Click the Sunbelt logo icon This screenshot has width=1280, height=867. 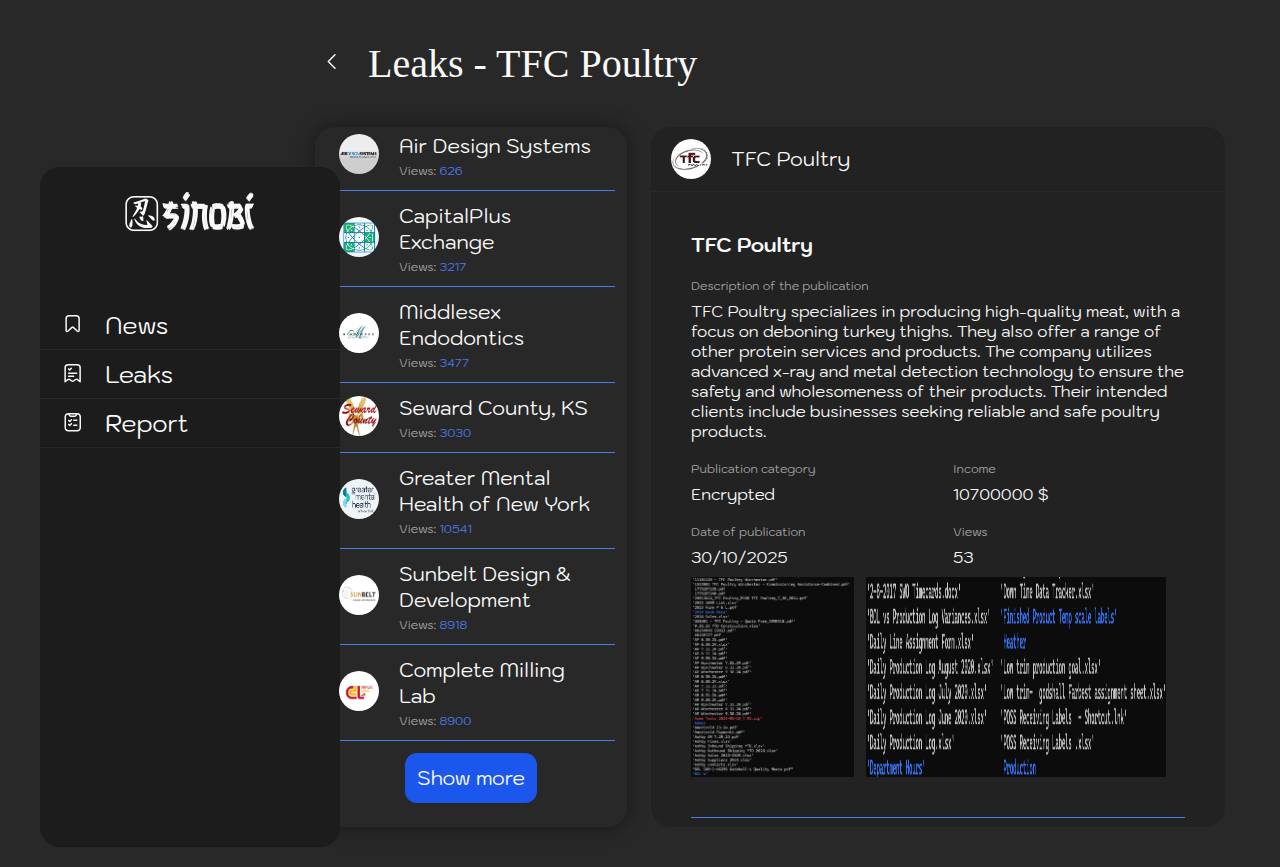(x=359, y=595)
